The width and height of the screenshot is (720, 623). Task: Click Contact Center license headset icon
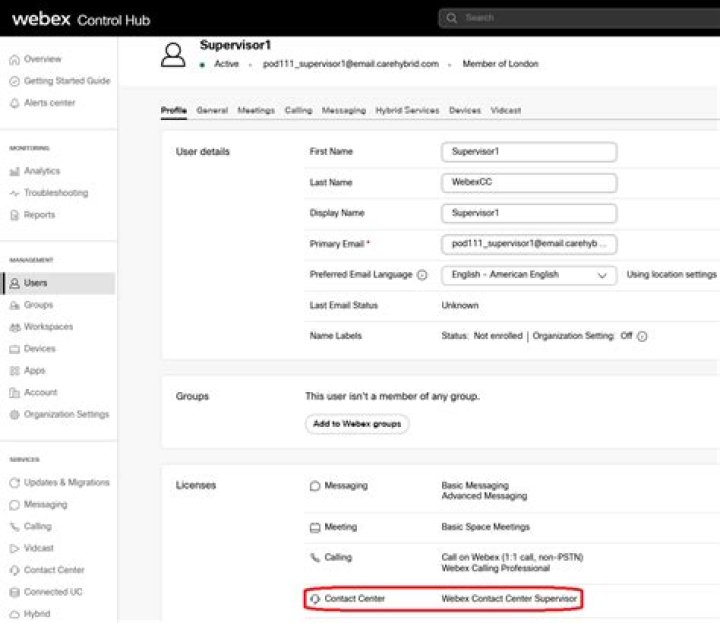315,599
